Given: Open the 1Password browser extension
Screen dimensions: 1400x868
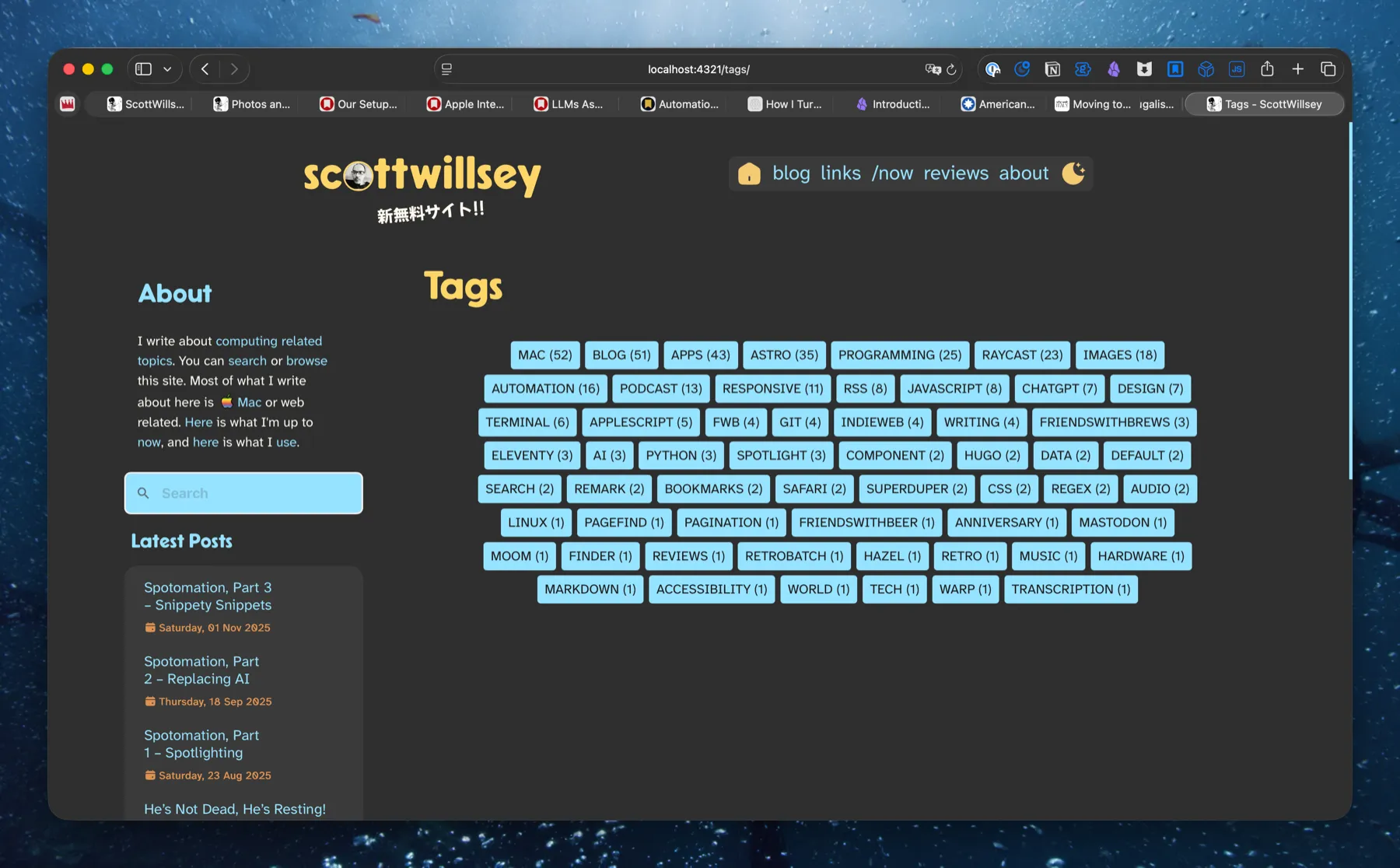Looking at the screenshot, I should (x=992, y=69).
